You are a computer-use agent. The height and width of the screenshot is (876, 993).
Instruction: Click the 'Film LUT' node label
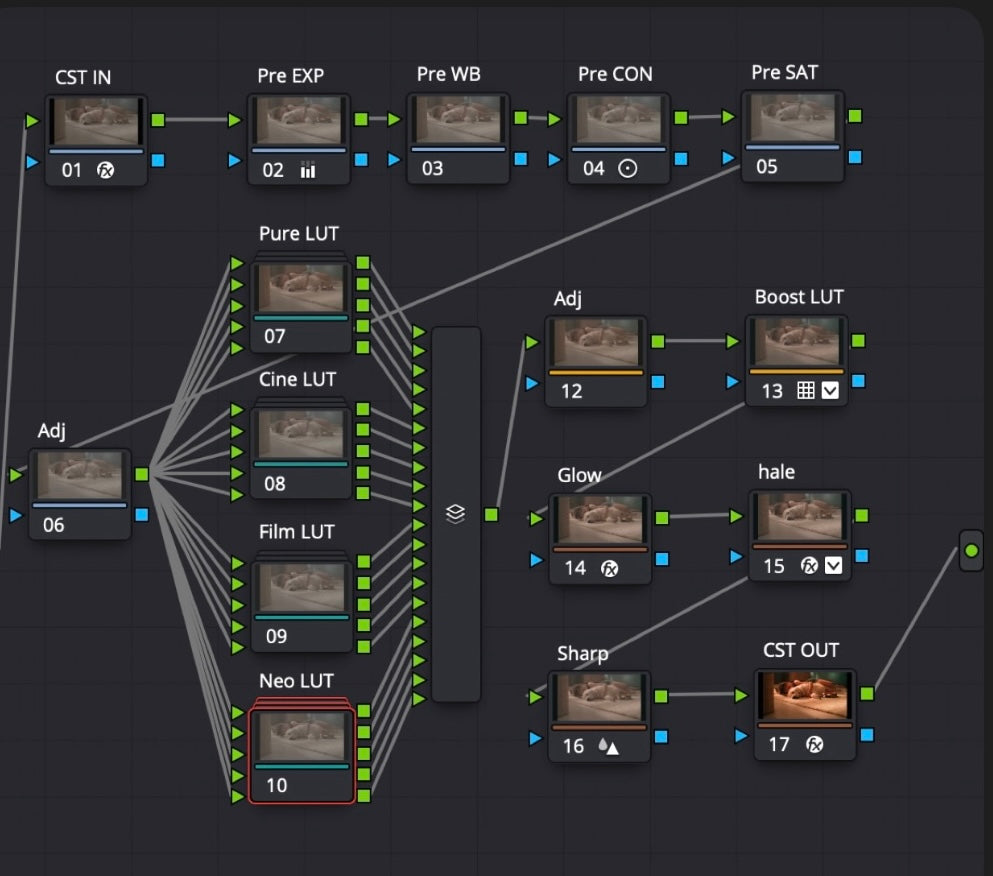click(296, 532)
